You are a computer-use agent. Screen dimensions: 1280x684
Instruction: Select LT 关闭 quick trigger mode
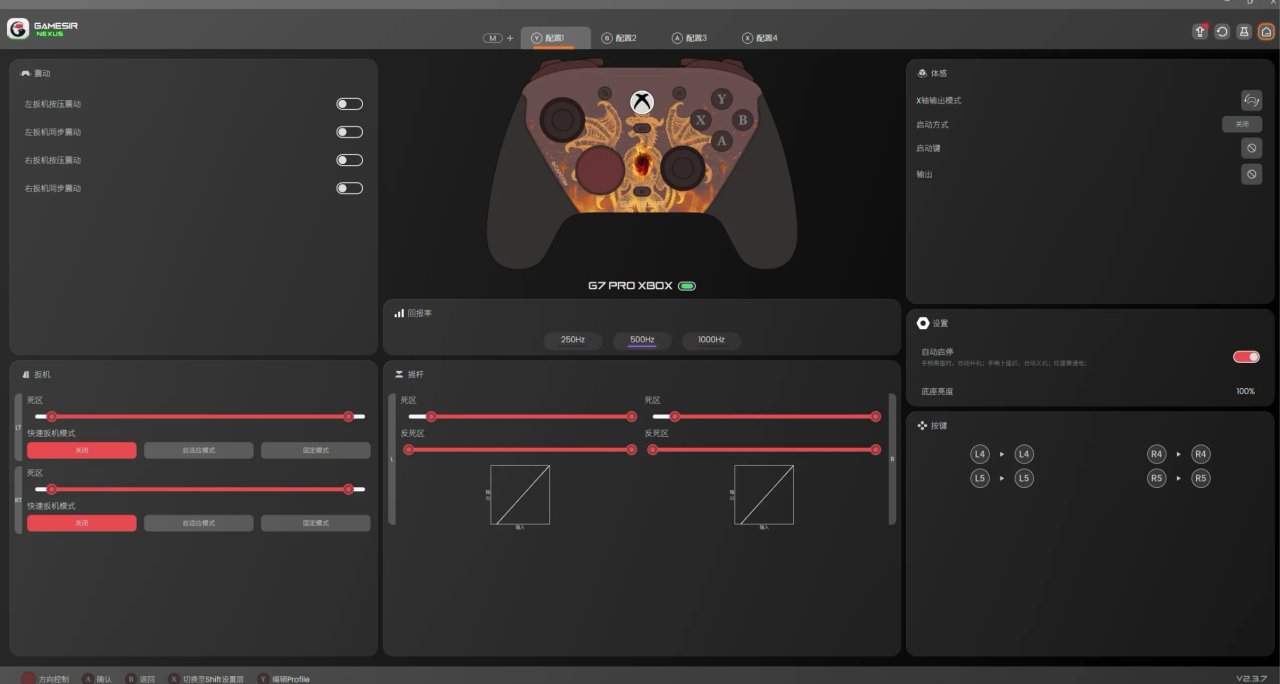click(x=81, y=451)
